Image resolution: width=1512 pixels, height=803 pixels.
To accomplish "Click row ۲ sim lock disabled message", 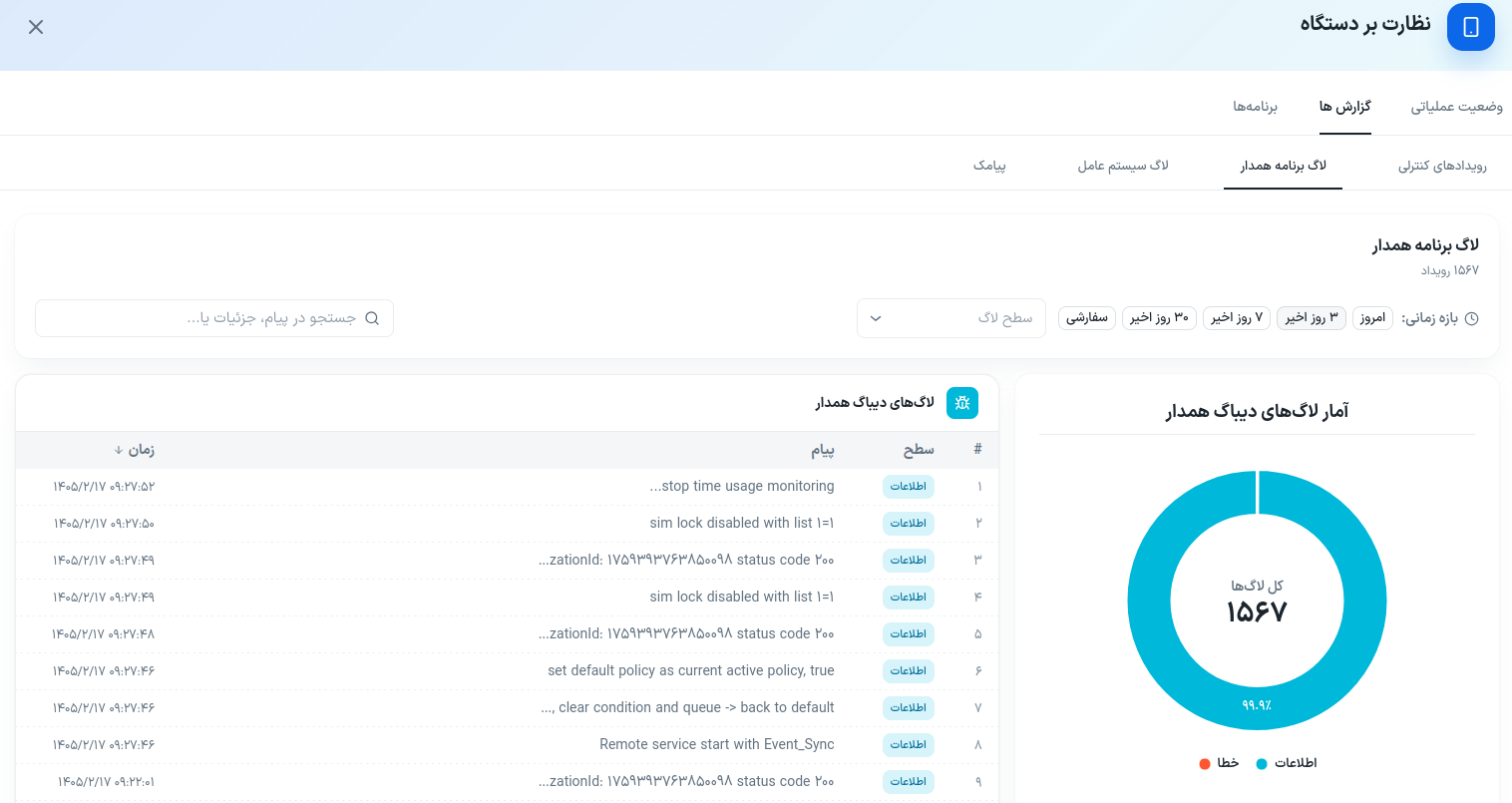I will click(x=742, y=524).
